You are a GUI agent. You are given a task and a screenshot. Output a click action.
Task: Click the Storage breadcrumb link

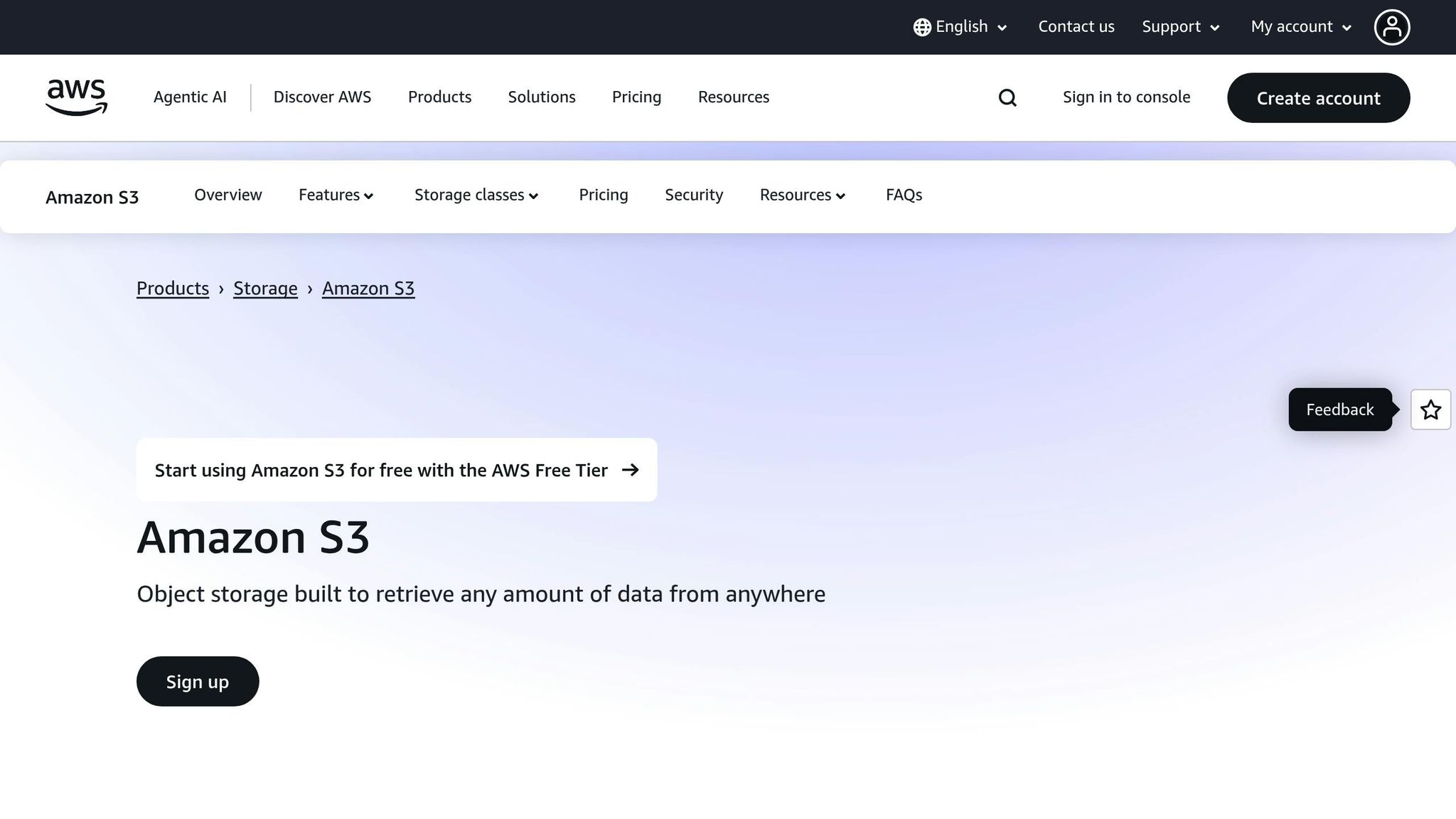point(265,289)
